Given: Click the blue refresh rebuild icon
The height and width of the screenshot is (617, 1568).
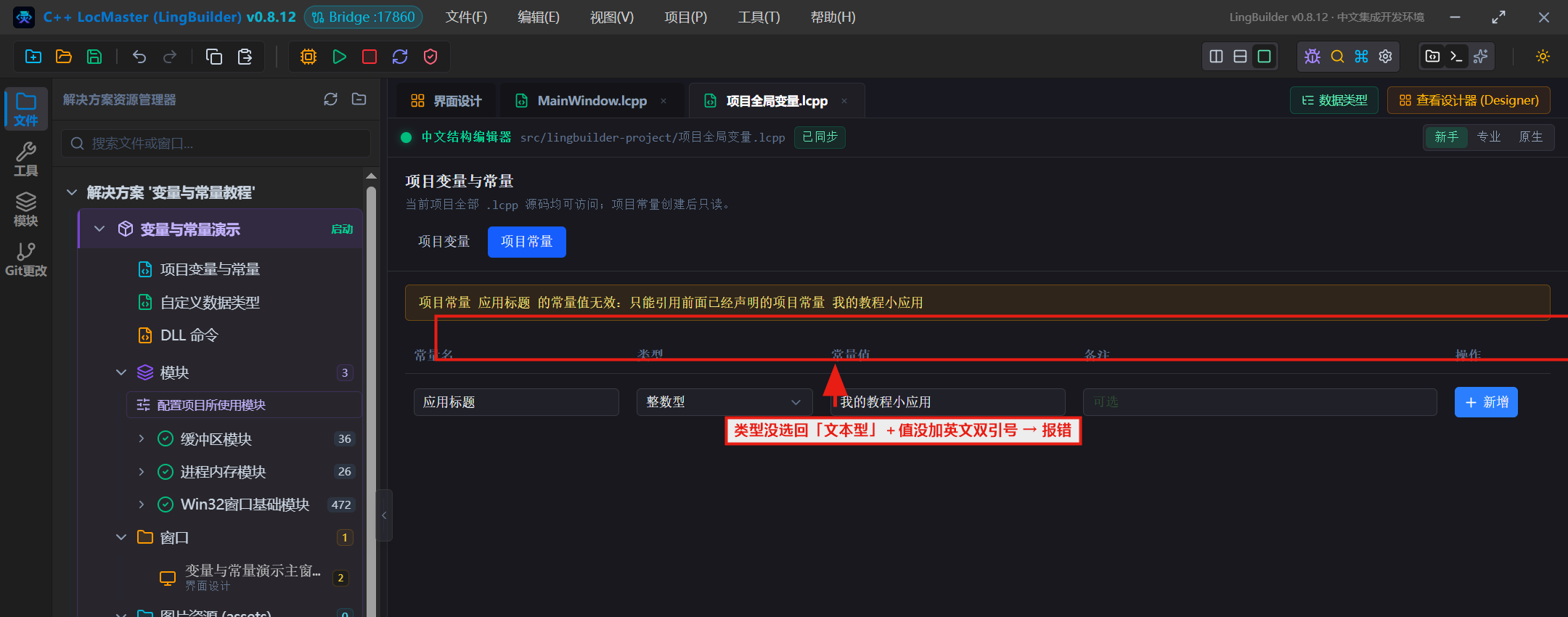Looking at the screenshot, I should coord(400,57).
